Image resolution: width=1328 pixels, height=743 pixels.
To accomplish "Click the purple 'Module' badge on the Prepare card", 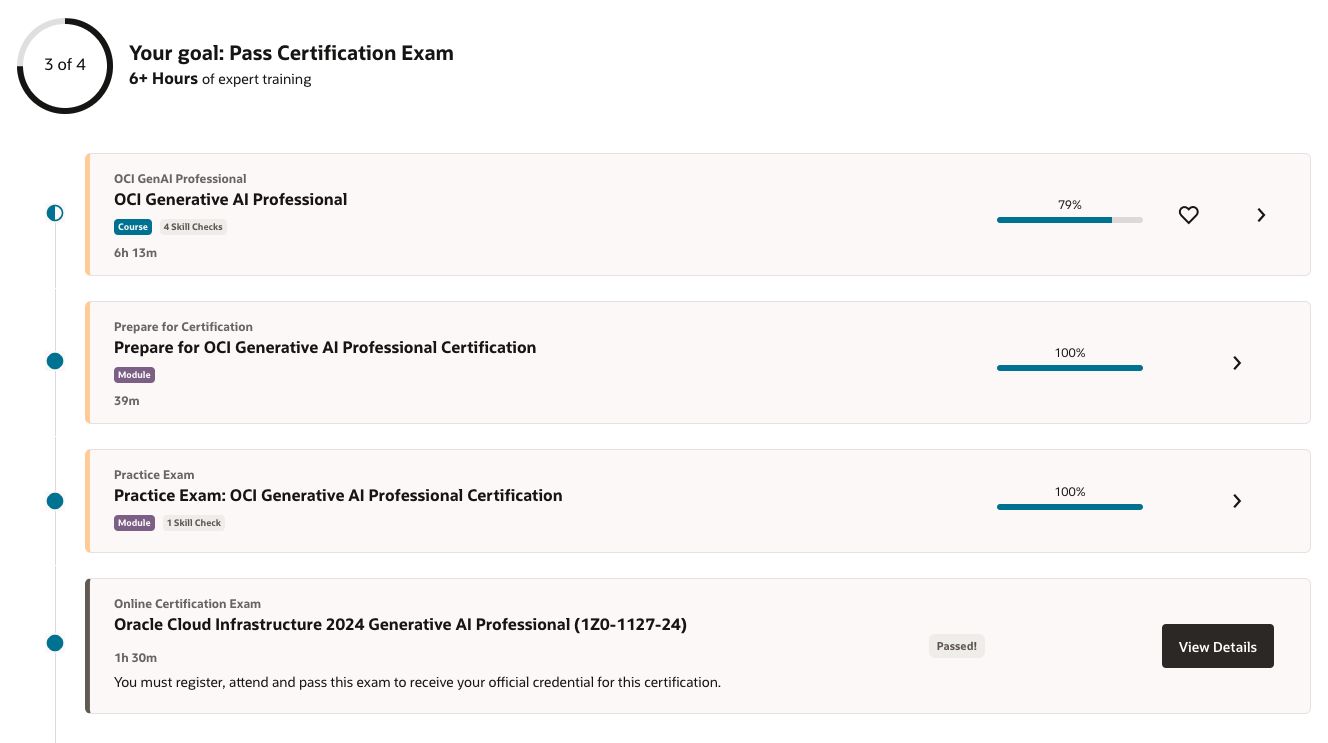I will pyautogui.click(x=134, y=374).
